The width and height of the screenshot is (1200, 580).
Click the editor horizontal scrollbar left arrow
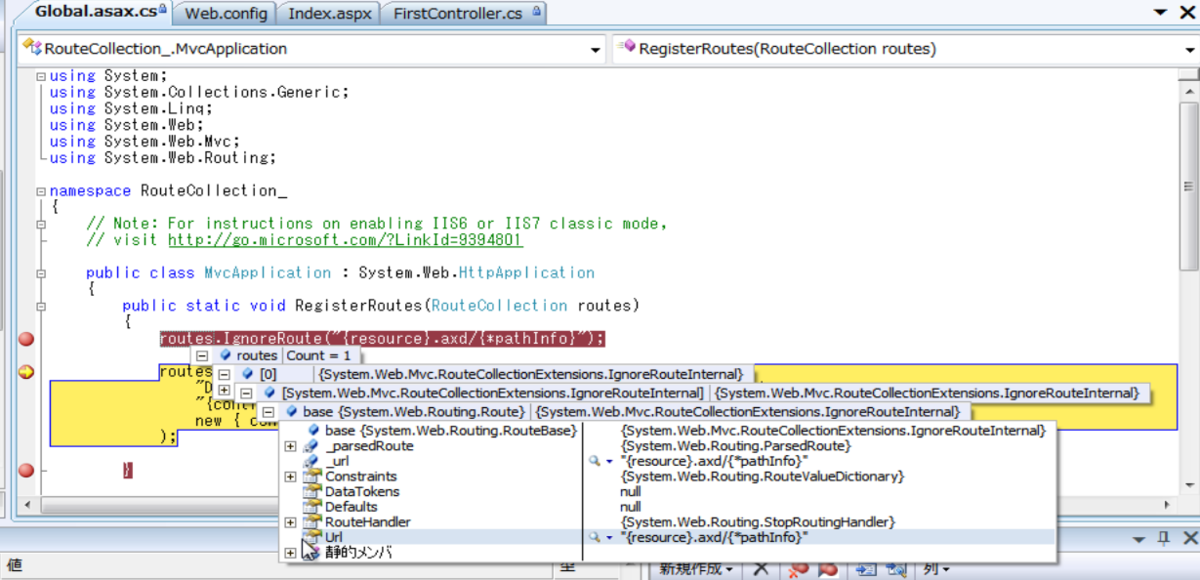tap(25, 506)
